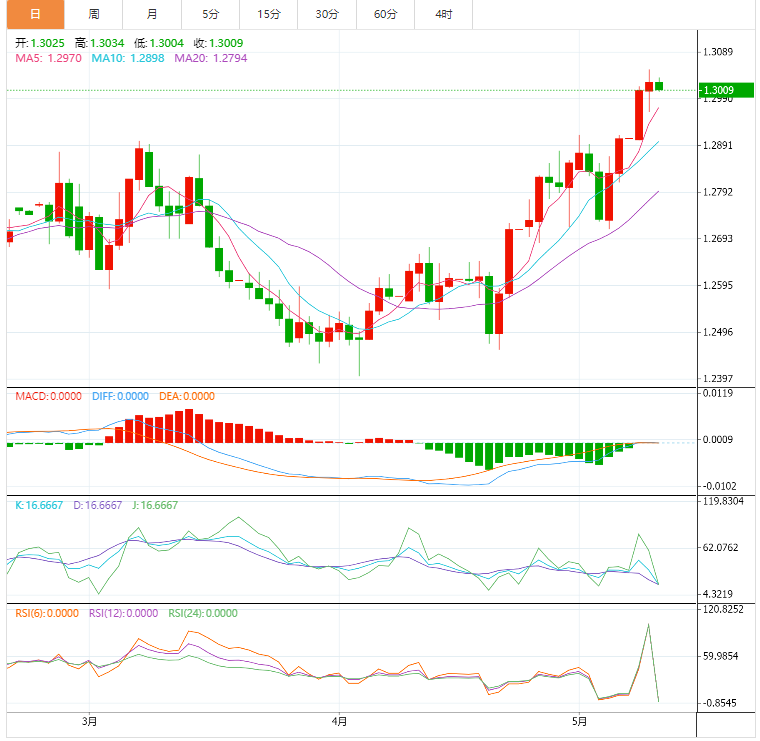The image size is (760, 741).
Task: Click the DIFF value label
Action: click(x=120, y=397)
